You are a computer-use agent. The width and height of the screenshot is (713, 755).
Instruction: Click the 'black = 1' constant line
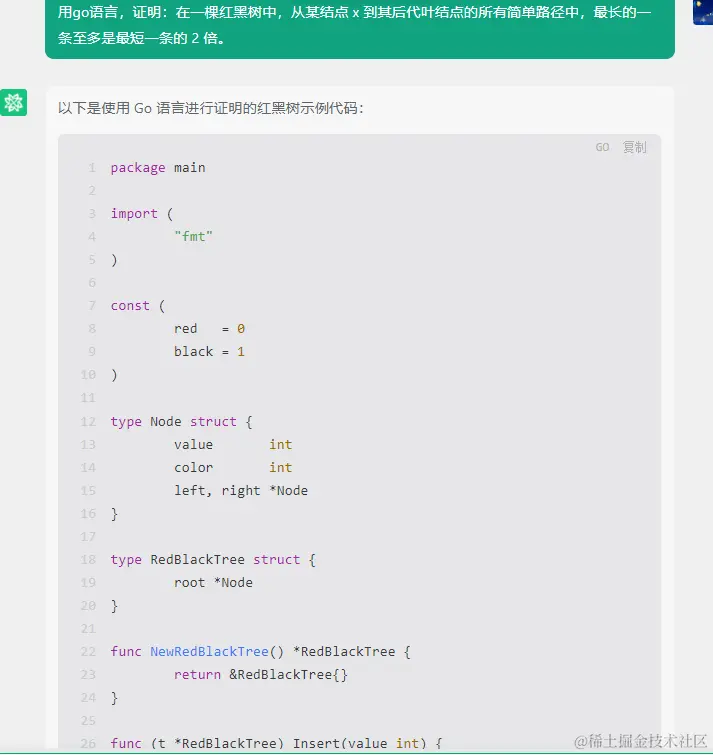click(x=209, y=351)
